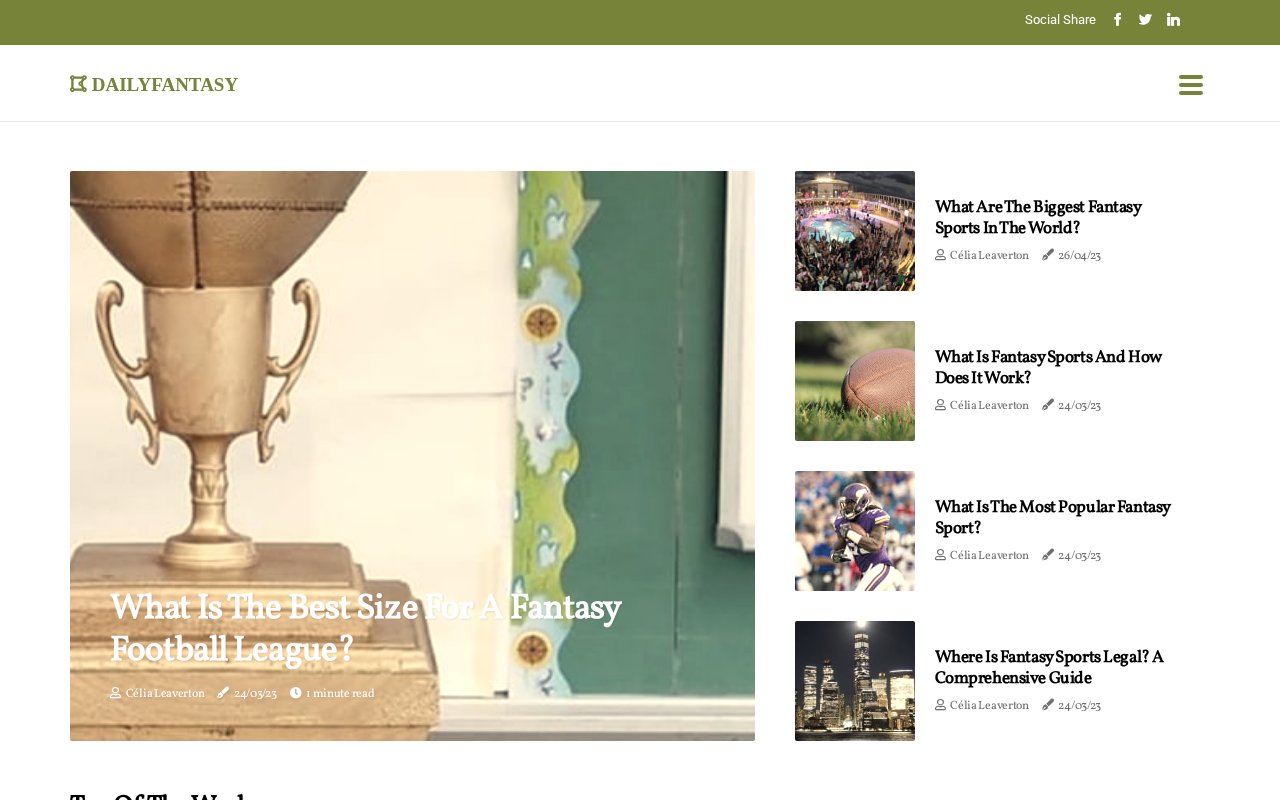Image resolution: width=1280 pixels, height=800 pixels.
Task: Open the cruise ship crowd thumbnail
Action: point(855,231)
